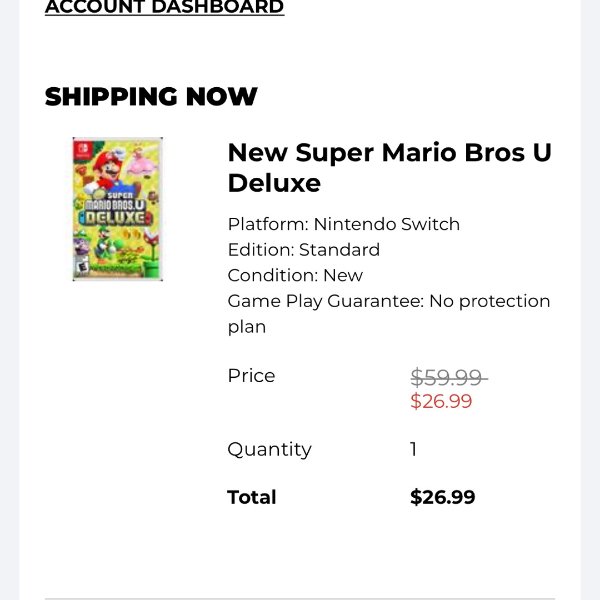Click the red $26.99 sale price

[441, 401]
